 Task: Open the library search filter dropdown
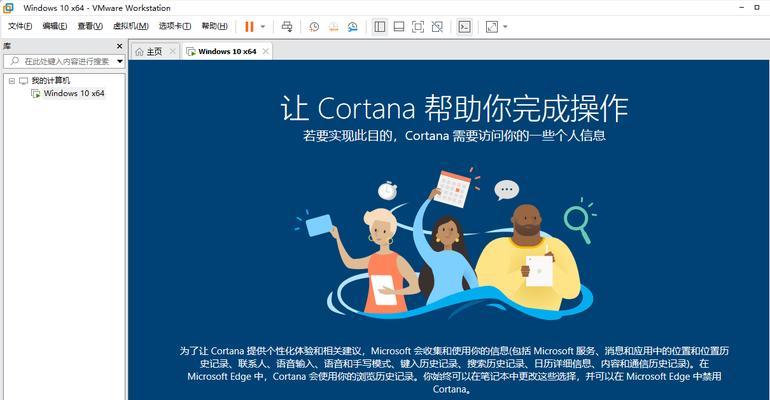[120, 61]
